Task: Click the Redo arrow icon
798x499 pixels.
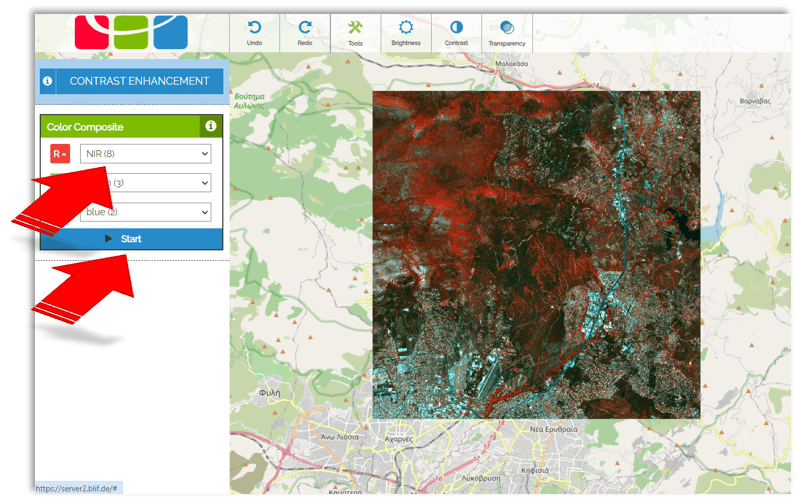Action: pyautogui.click(x=305, y=28)
